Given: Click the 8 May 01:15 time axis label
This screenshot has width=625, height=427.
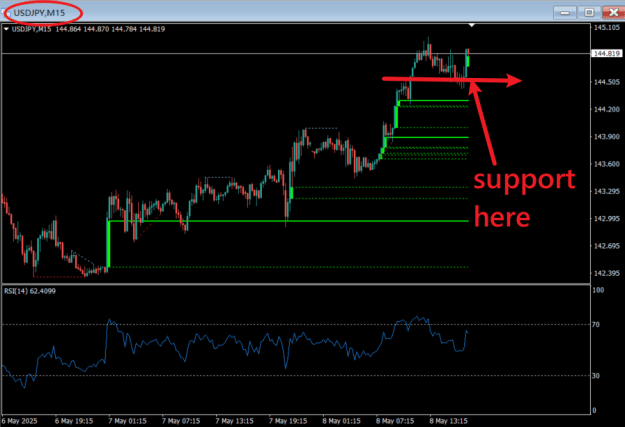Looking at the screenshot, I should click(342, 421).
